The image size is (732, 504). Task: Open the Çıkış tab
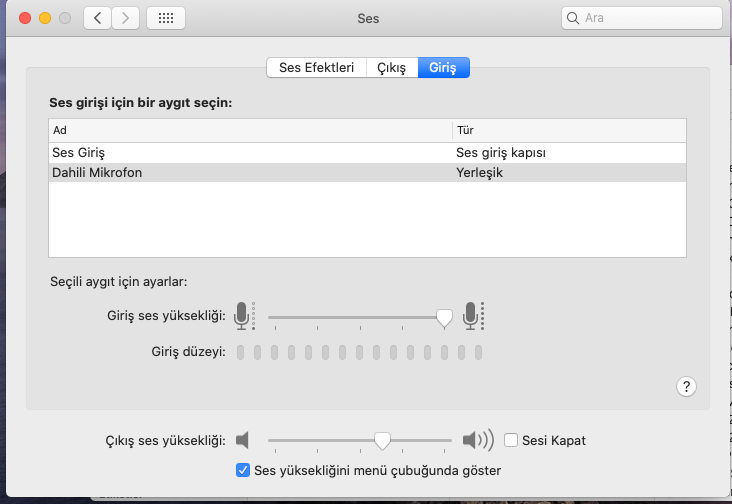[391, 68]
